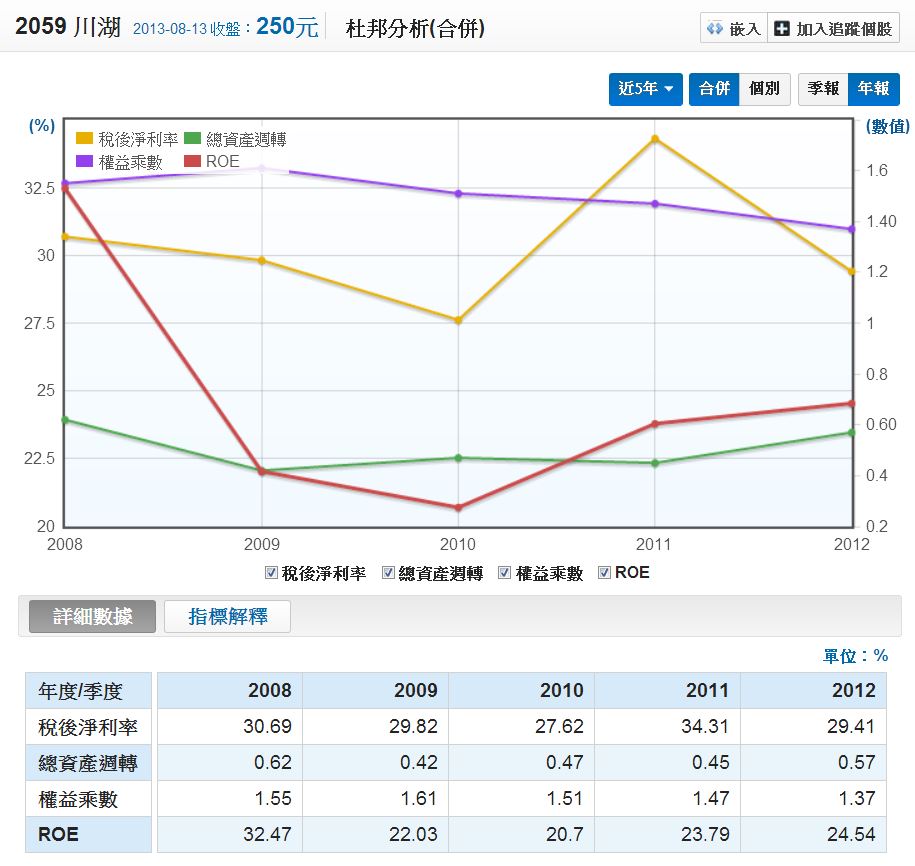This screenshot has width=915, height=866.
Task: Click the 2059 川湖 stock title
Action: tap(69, 28)
